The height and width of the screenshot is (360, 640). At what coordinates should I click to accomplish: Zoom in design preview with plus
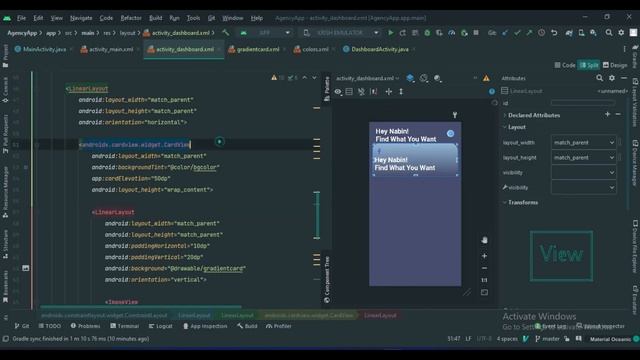[484, 256]
